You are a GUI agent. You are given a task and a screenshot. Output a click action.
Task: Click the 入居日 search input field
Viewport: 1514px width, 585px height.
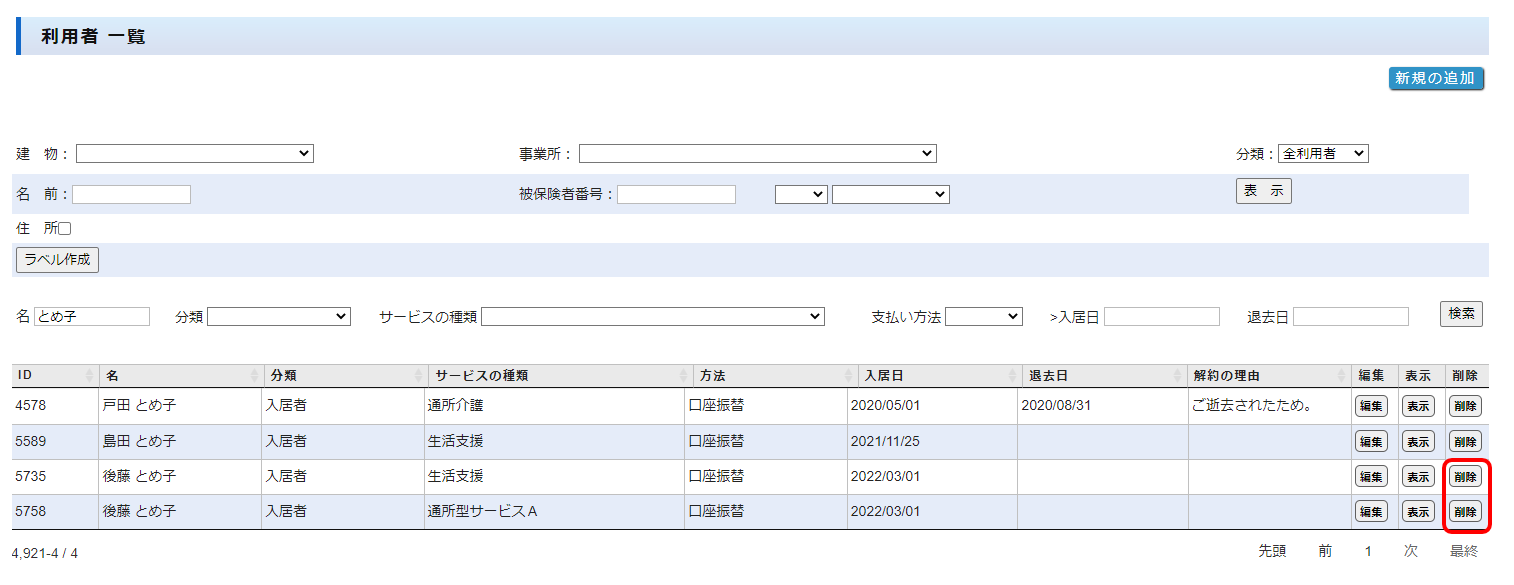(x=1161, y=317)
